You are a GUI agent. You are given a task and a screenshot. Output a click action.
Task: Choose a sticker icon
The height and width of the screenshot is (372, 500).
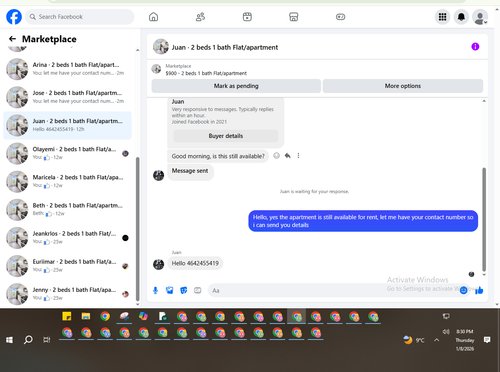click(x=184, y=290)
